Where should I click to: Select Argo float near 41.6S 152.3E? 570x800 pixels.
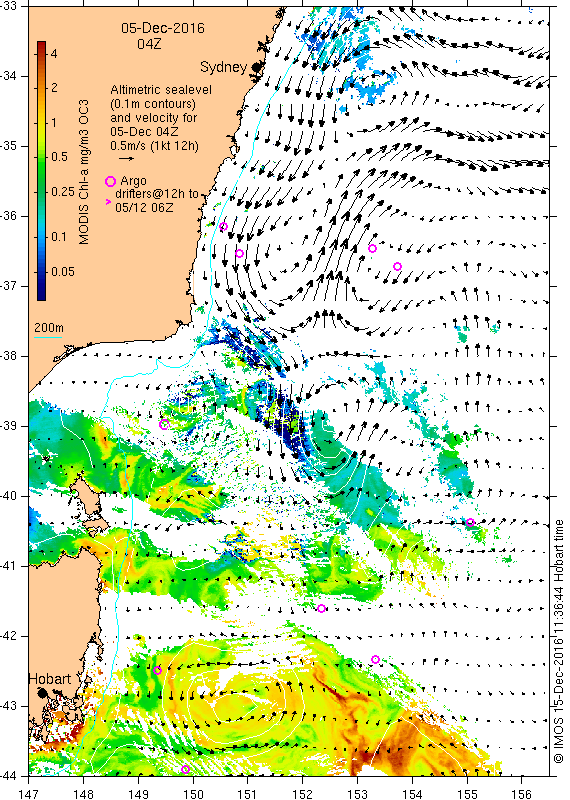tap(321, 608)
